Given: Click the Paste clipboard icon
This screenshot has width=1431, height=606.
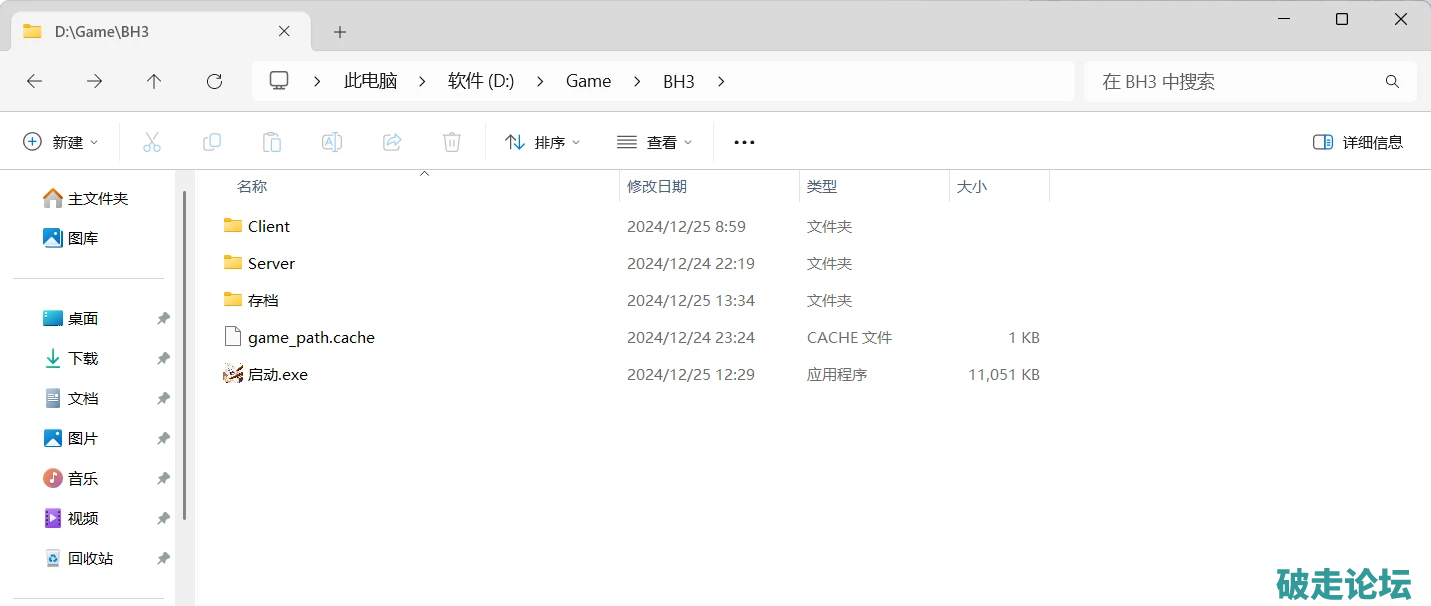Looking at the screenshot, I should click(272, 142).
